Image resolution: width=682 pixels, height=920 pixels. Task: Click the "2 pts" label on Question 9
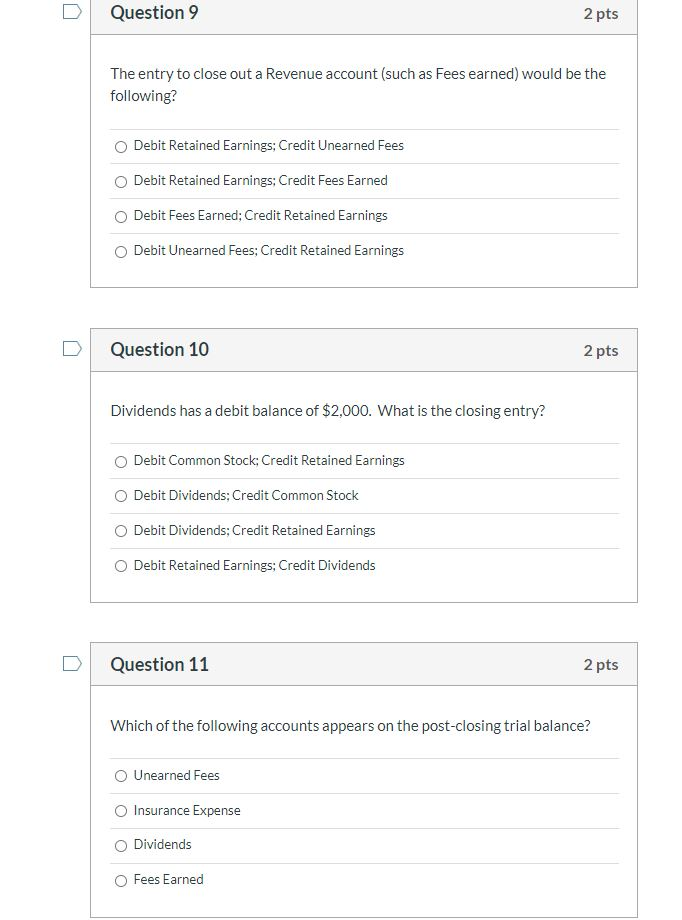[601, 14]
